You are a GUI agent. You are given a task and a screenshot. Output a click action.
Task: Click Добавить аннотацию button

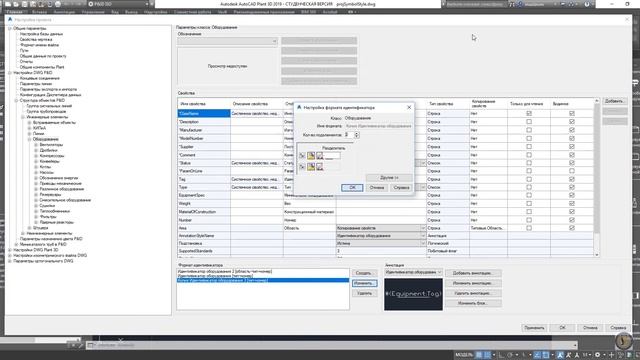pos(473,273)
